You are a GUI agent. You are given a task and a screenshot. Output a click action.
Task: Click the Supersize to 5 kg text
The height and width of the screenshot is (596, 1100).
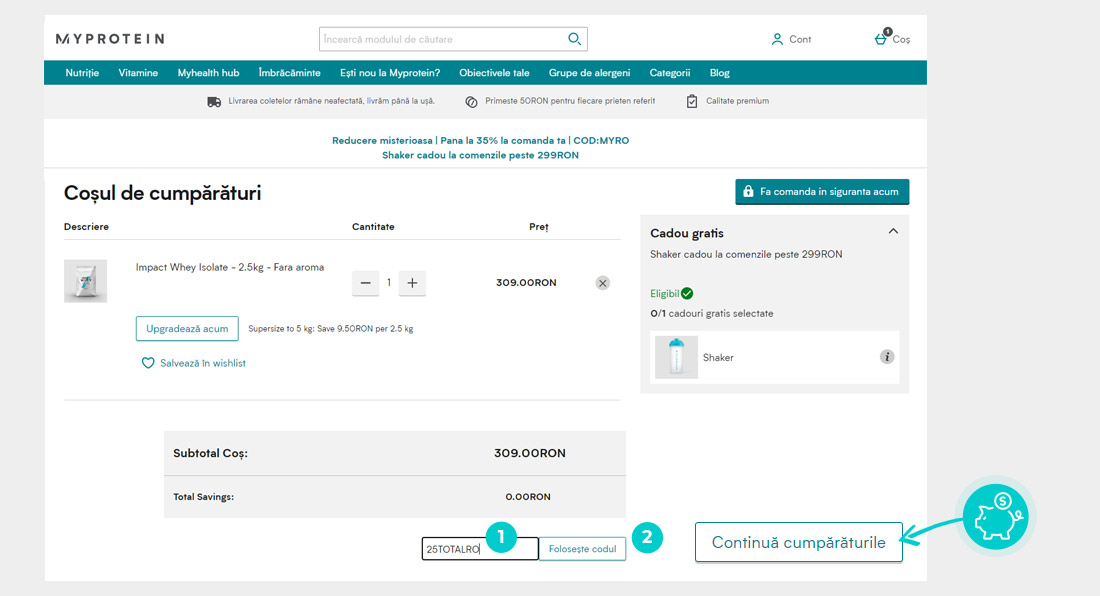tap(330, 328)
